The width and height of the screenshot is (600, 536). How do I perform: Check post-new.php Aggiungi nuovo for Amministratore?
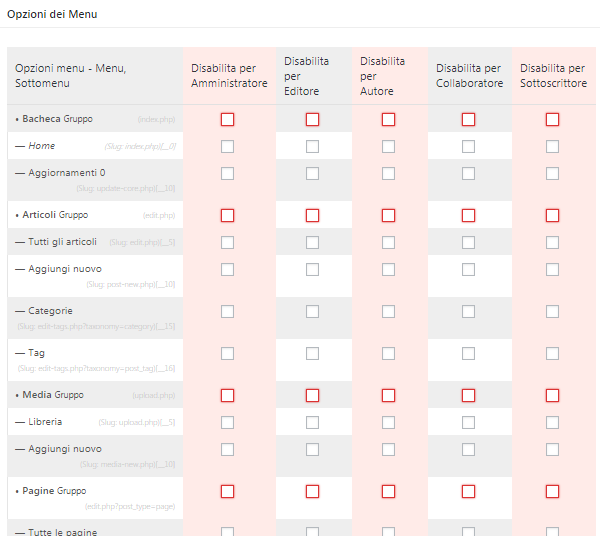[x=227, y=269]
